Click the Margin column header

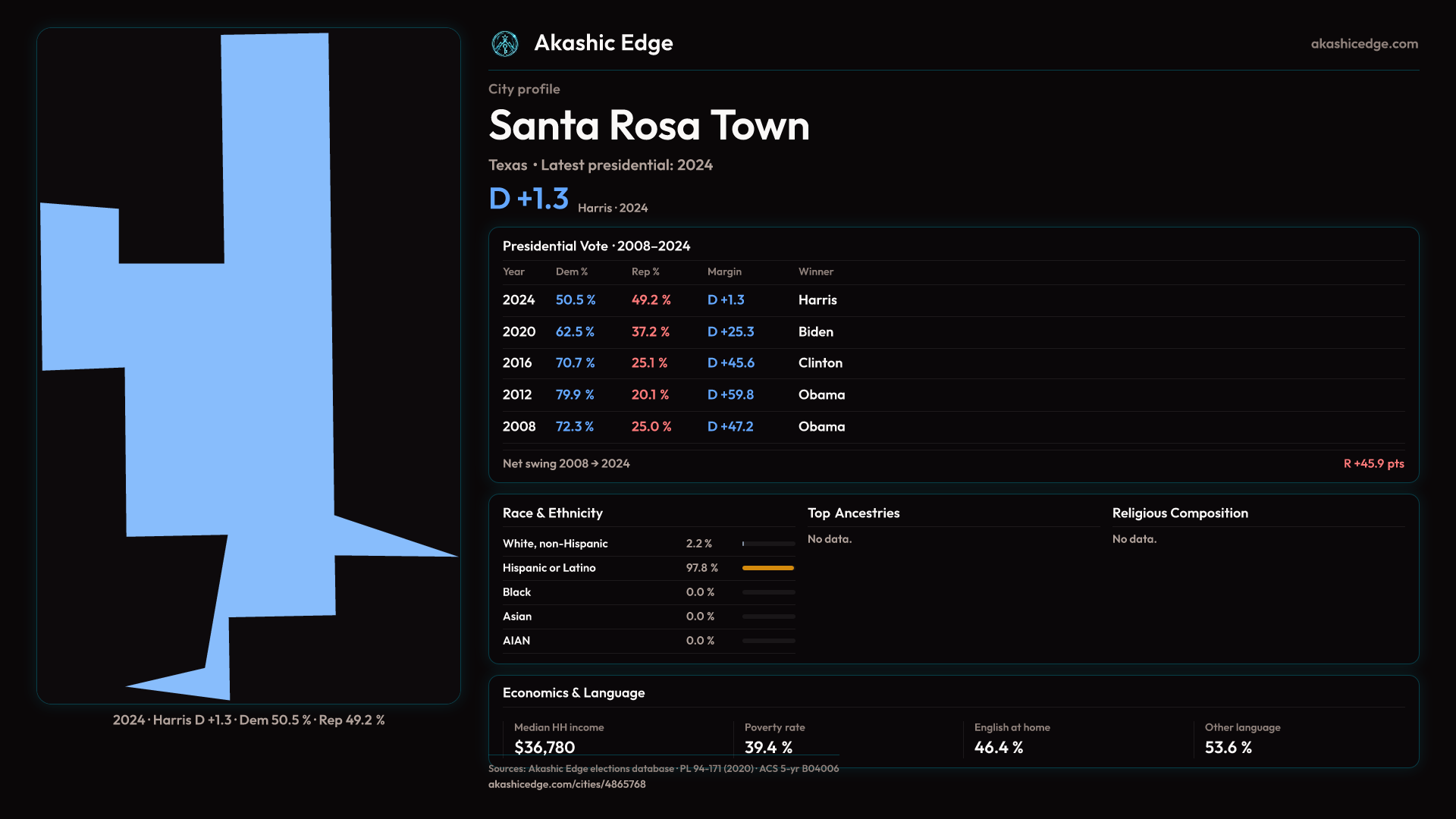[724, 271]
